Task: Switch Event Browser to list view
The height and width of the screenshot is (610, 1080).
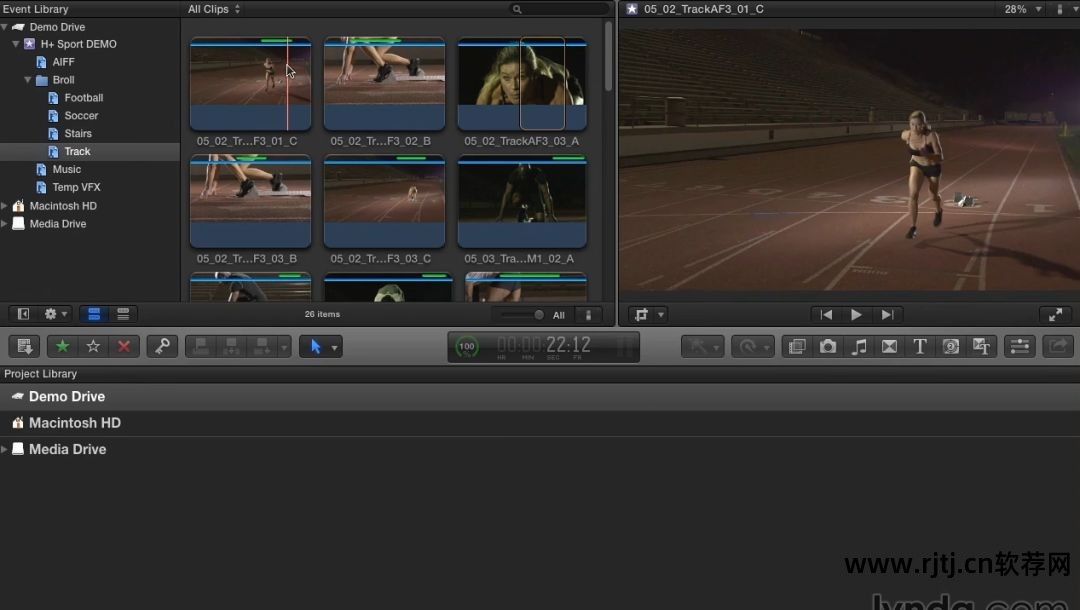Action: point(123,314)
